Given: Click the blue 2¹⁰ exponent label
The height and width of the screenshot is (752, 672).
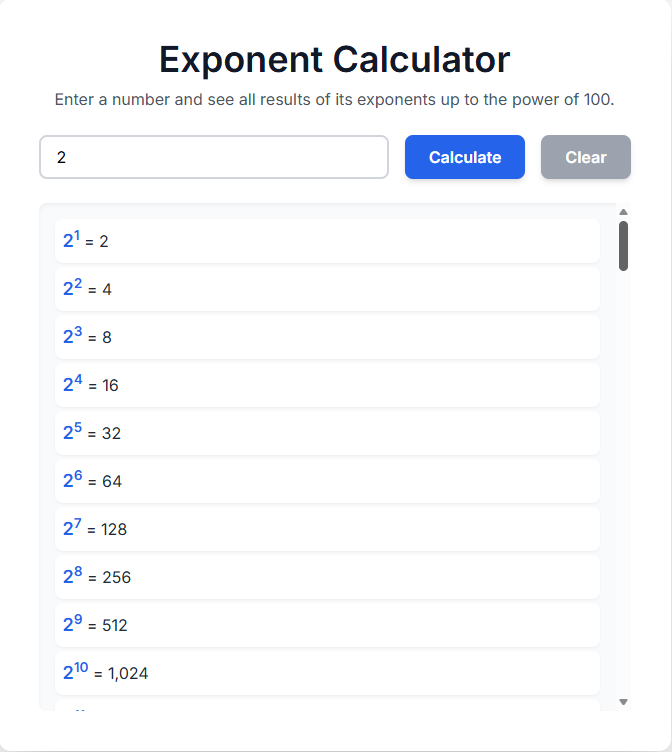Looking at the screenshot, I should click(x=75, y=672).
